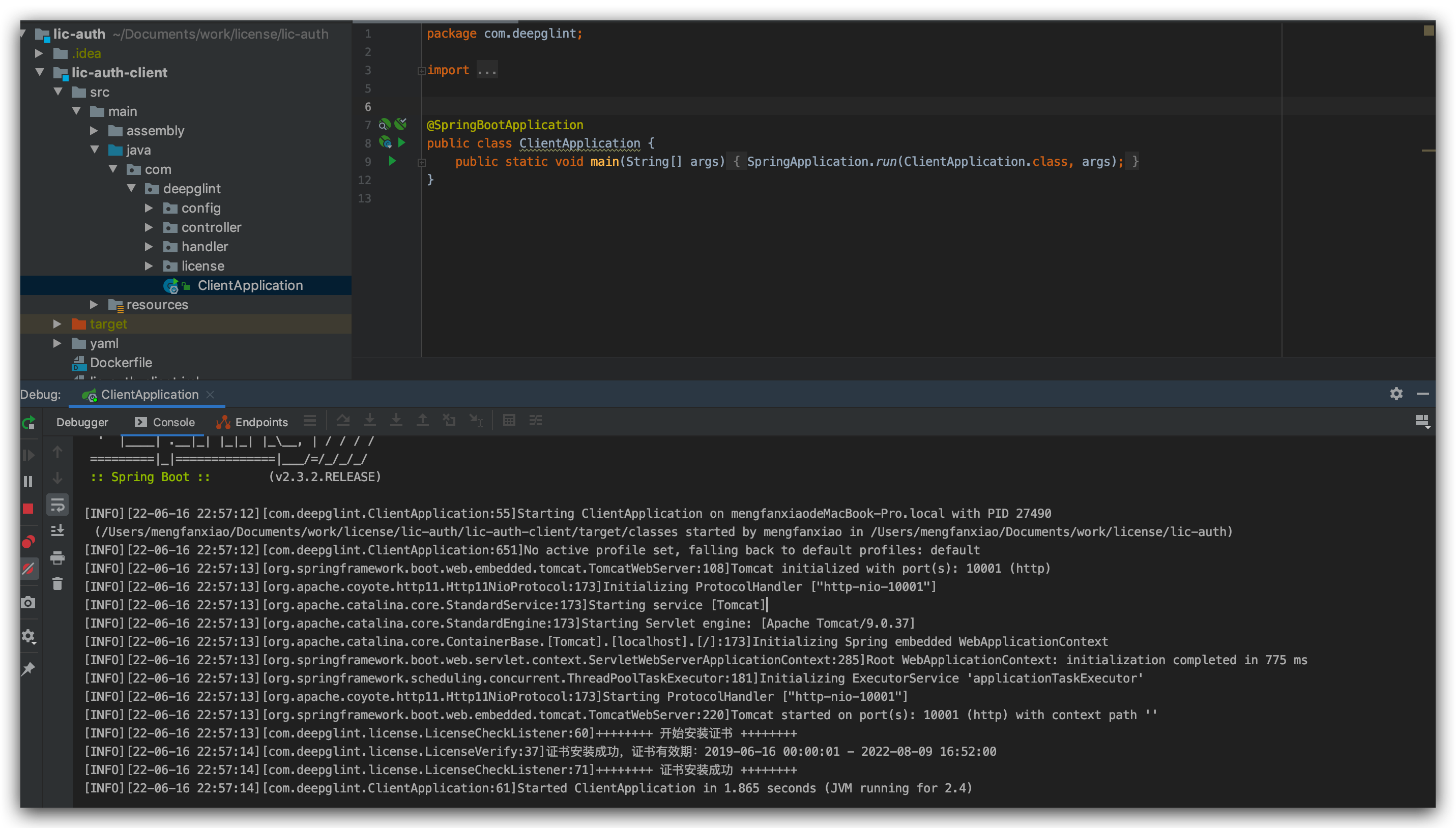Toggle Soft-Wrap in the console gutter
This screenshot has width=1456, height=828.
point(57,505)
